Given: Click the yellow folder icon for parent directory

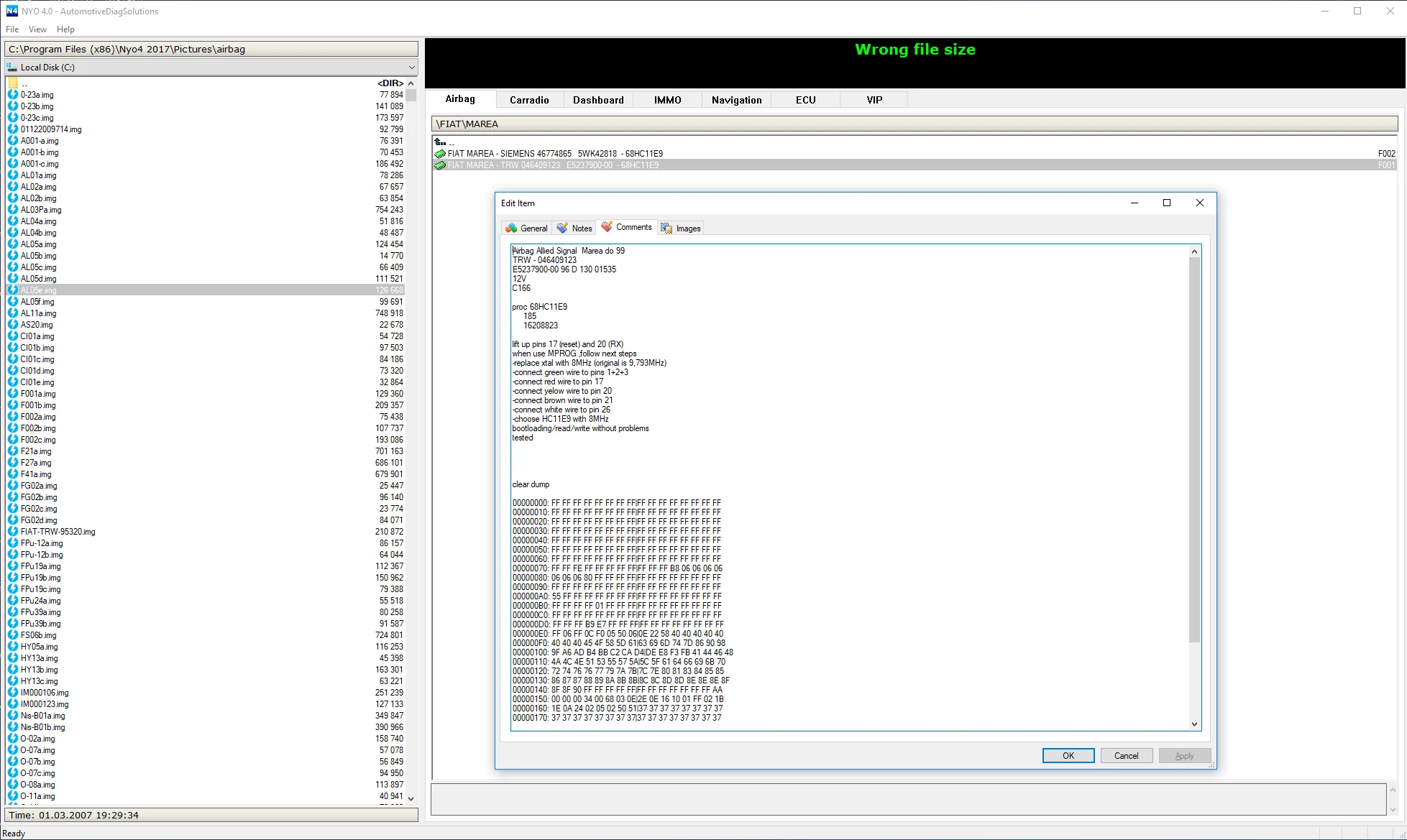Looking at the screenshot, I should [13, 83].
